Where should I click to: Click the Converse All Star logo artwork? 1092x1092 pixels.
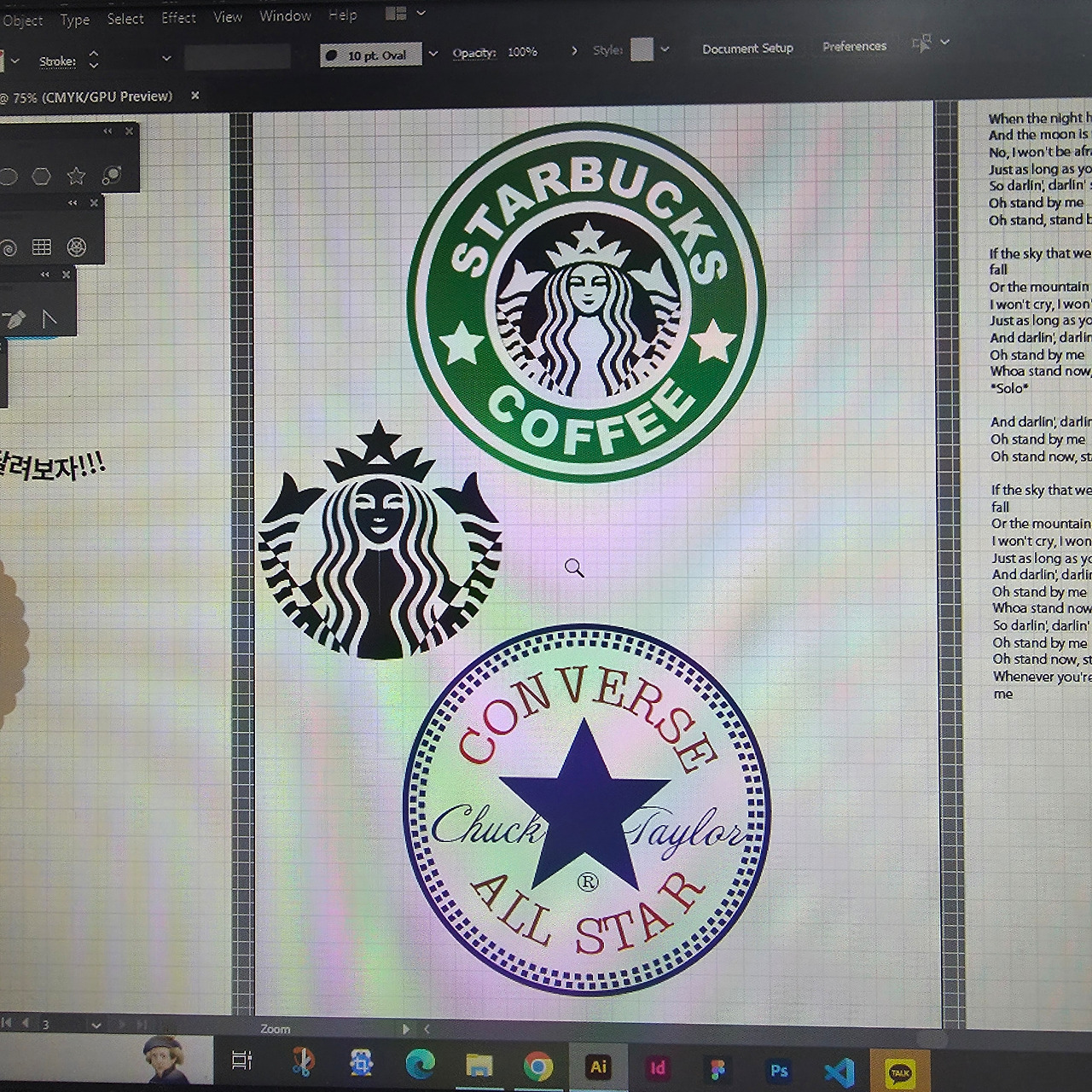pyautogui.click(x=587, y=809)
